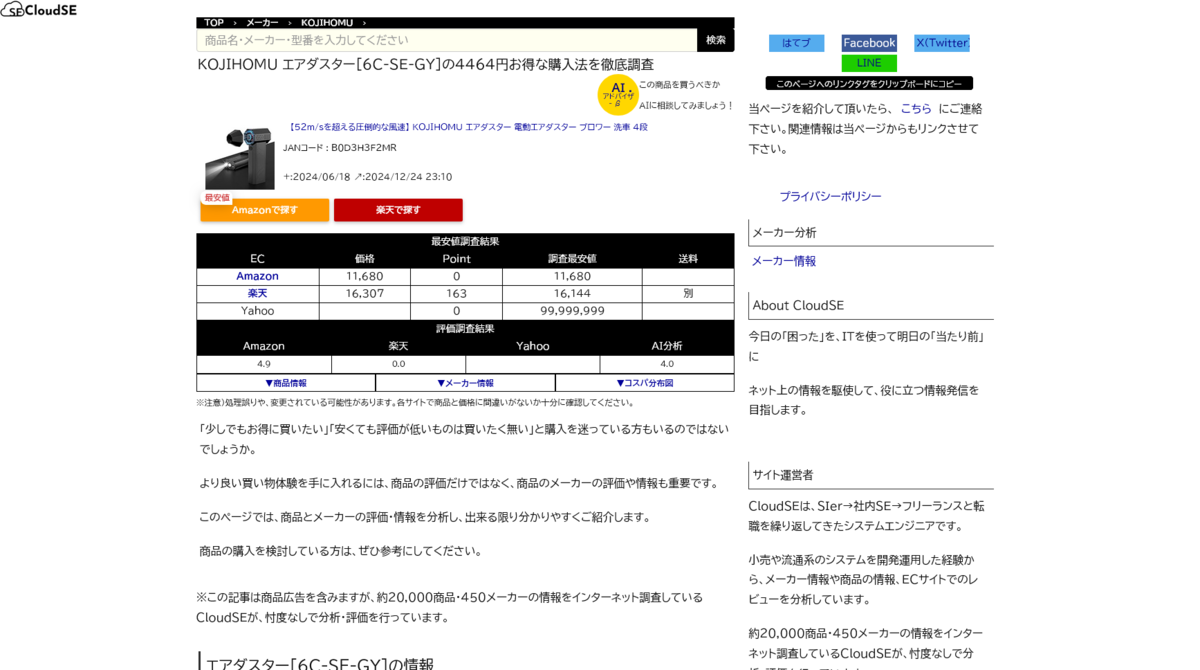Share via LINE button
Screen dimensions: 1200x670
click(869, 63)
